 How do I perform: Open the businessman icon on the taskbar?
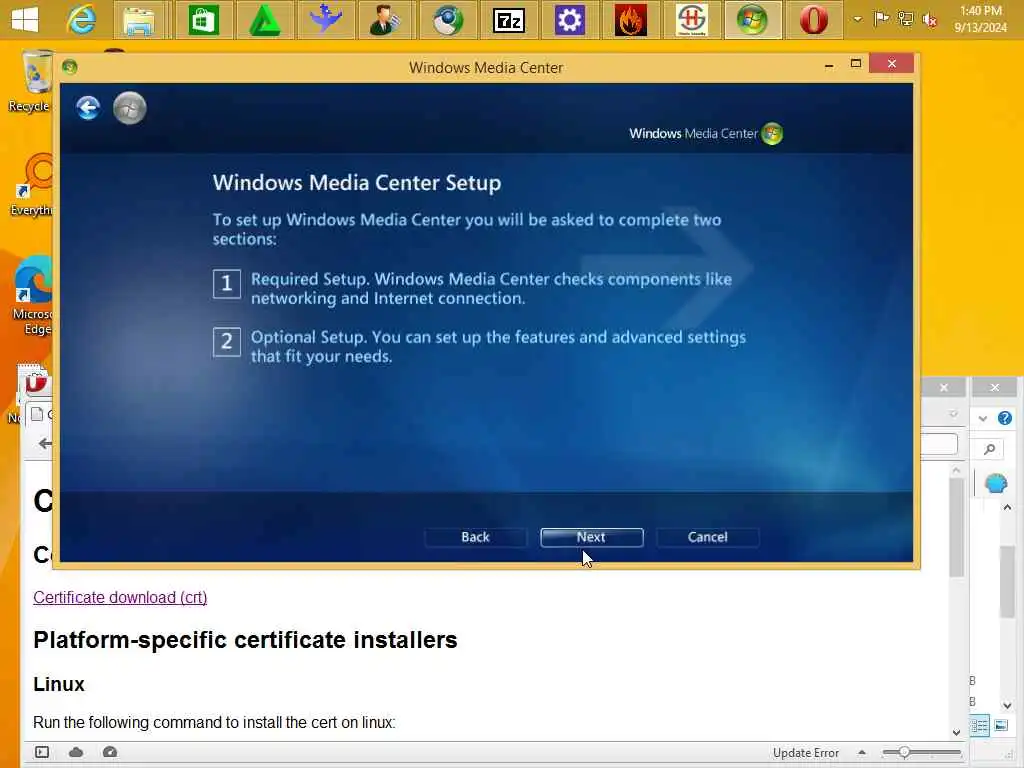coord(386,20)
